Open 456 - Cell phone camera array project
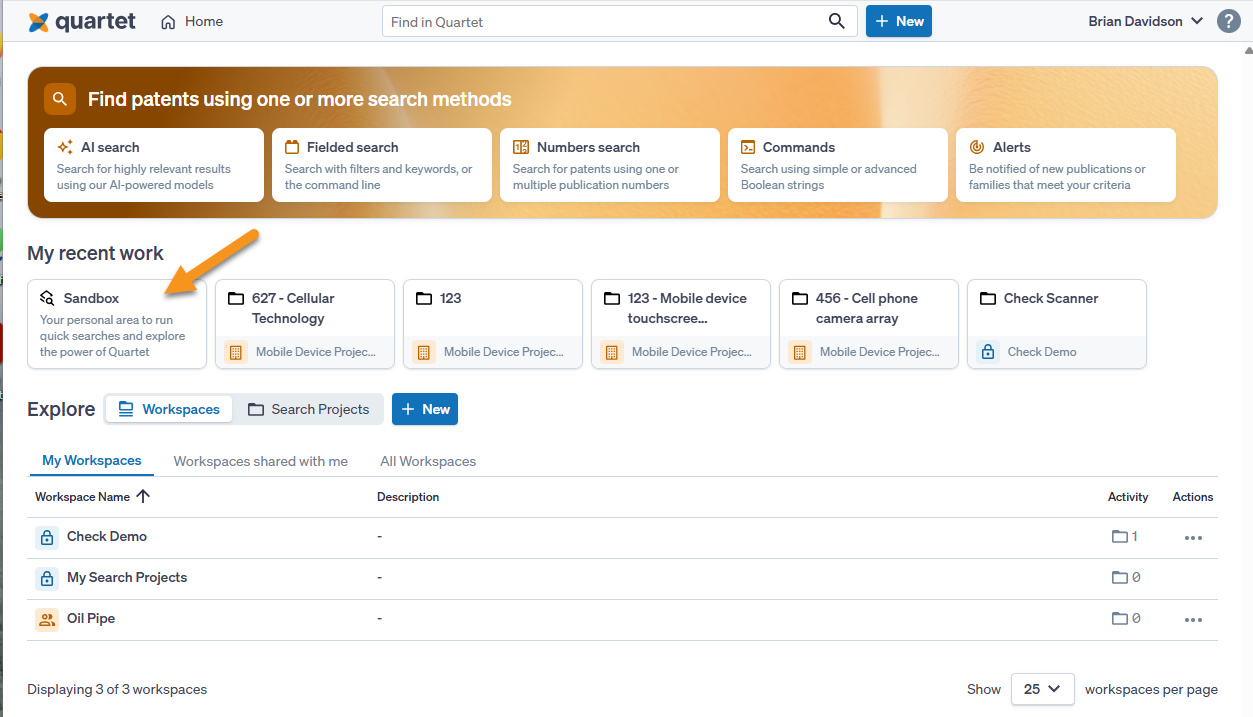This screenshot has height=717, width=1253. coord(869,324)
